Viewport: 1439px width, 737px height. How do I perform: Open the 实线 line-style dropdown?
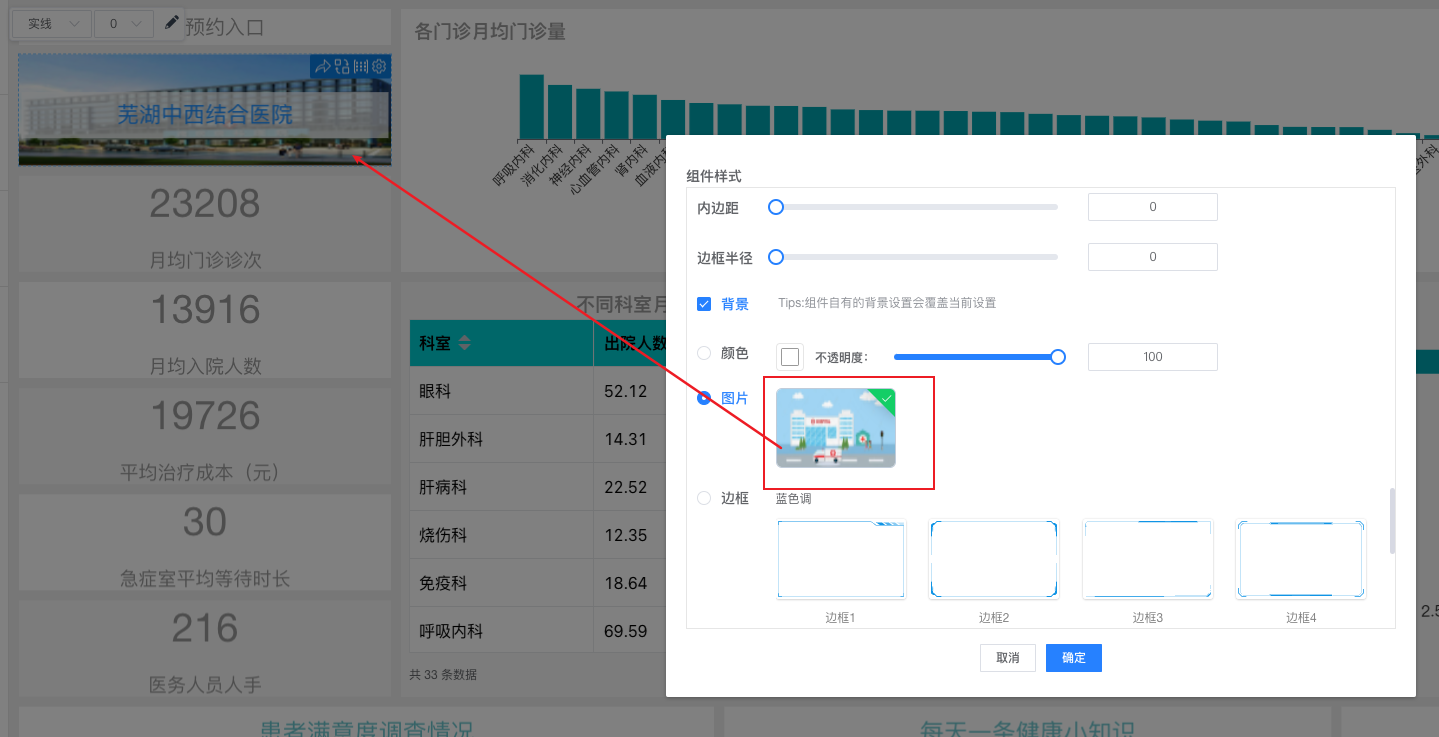(x=51, y=24)
